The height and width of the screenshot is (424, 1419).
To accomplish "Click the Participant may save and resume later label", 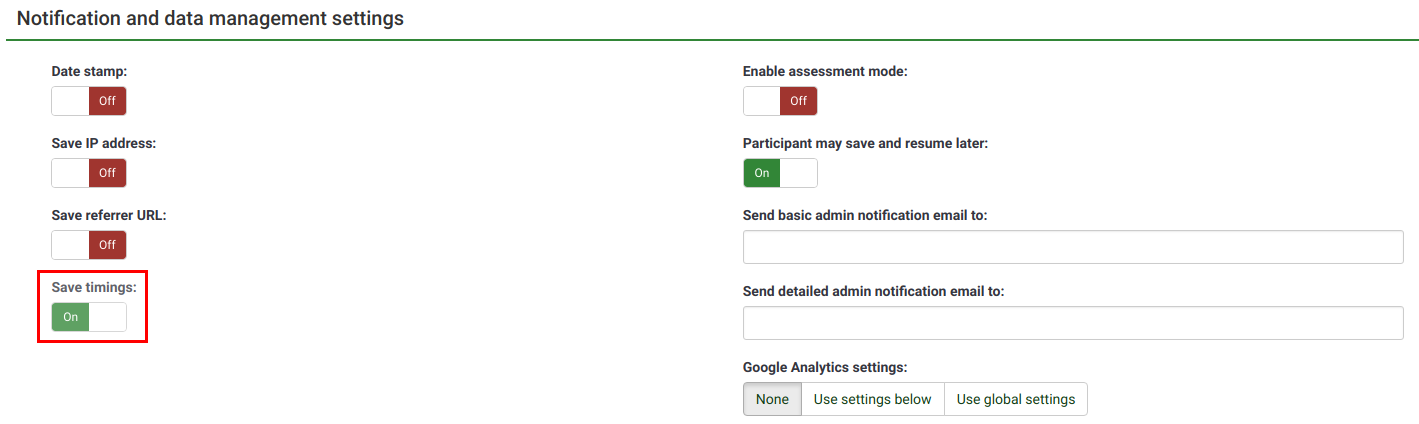I will (x=865, y=143).
